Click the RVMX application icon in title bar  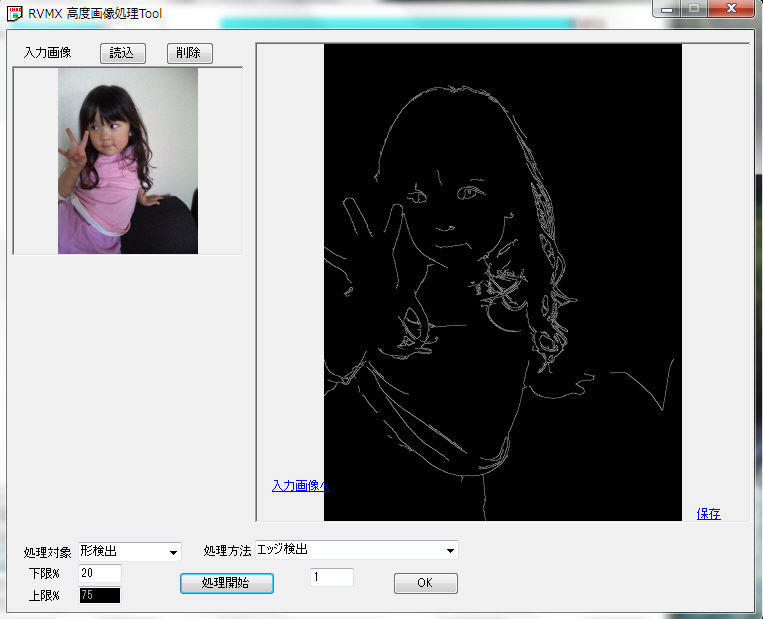point(15,13)
